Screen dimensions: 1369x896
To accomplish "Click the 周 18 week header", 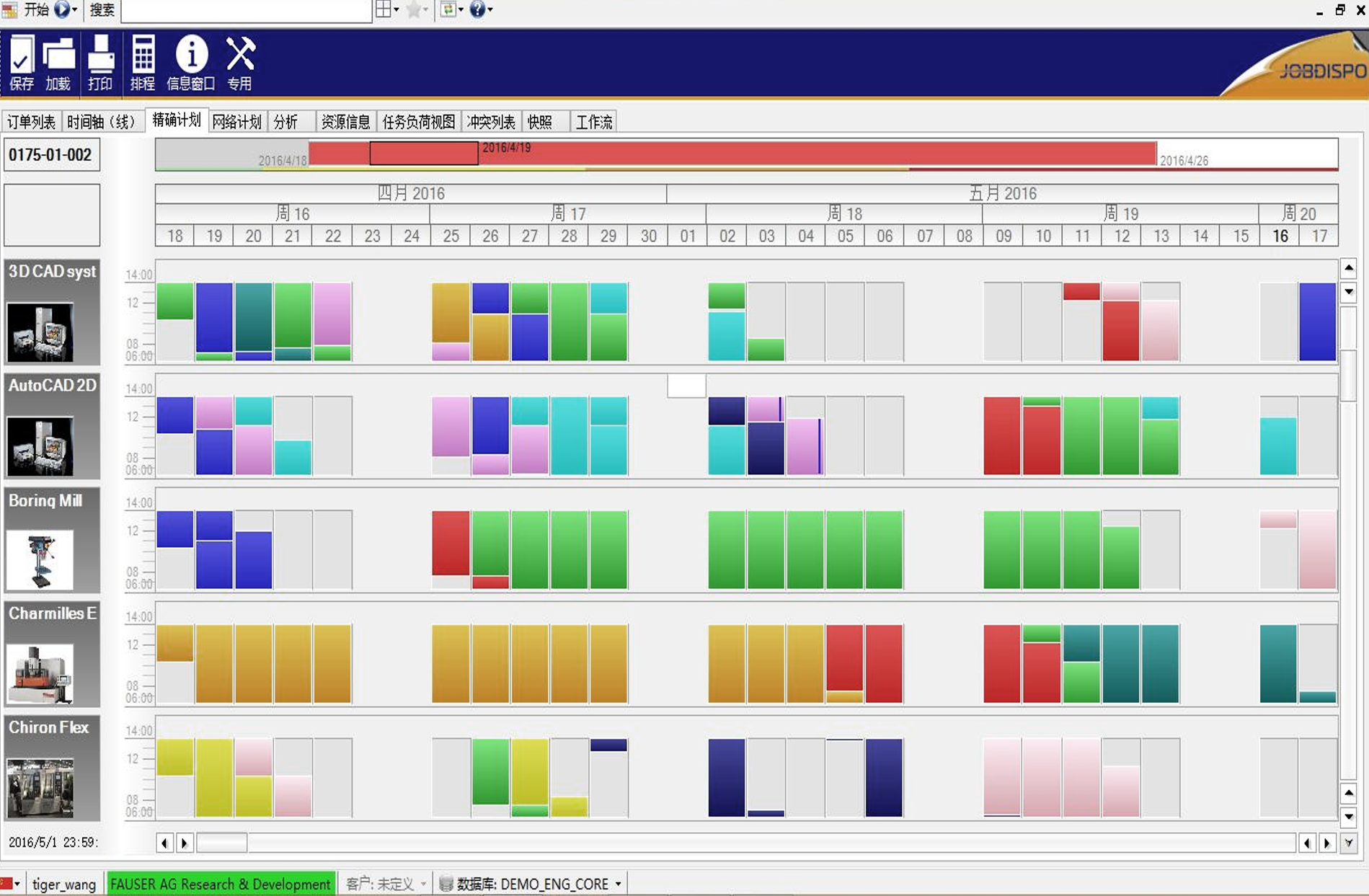I will [844, 213].
